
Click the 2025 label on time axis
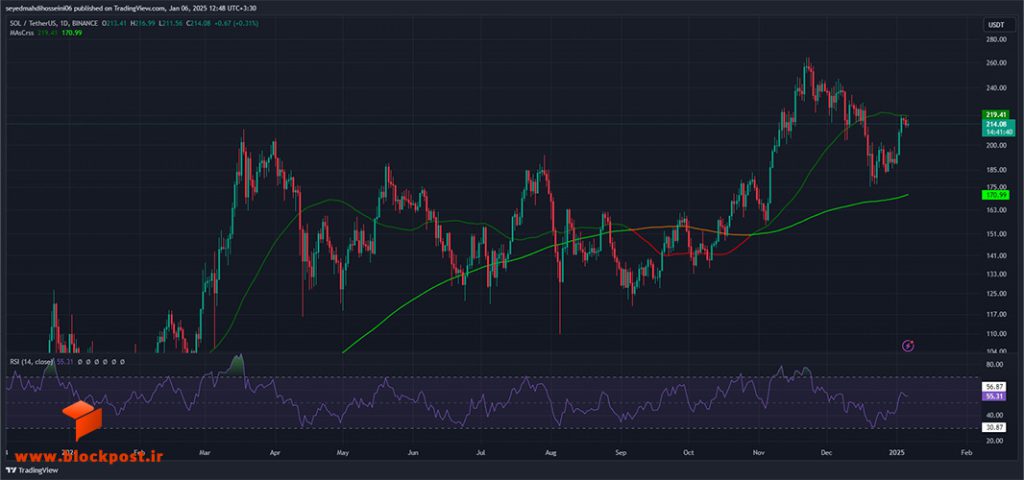897,452
